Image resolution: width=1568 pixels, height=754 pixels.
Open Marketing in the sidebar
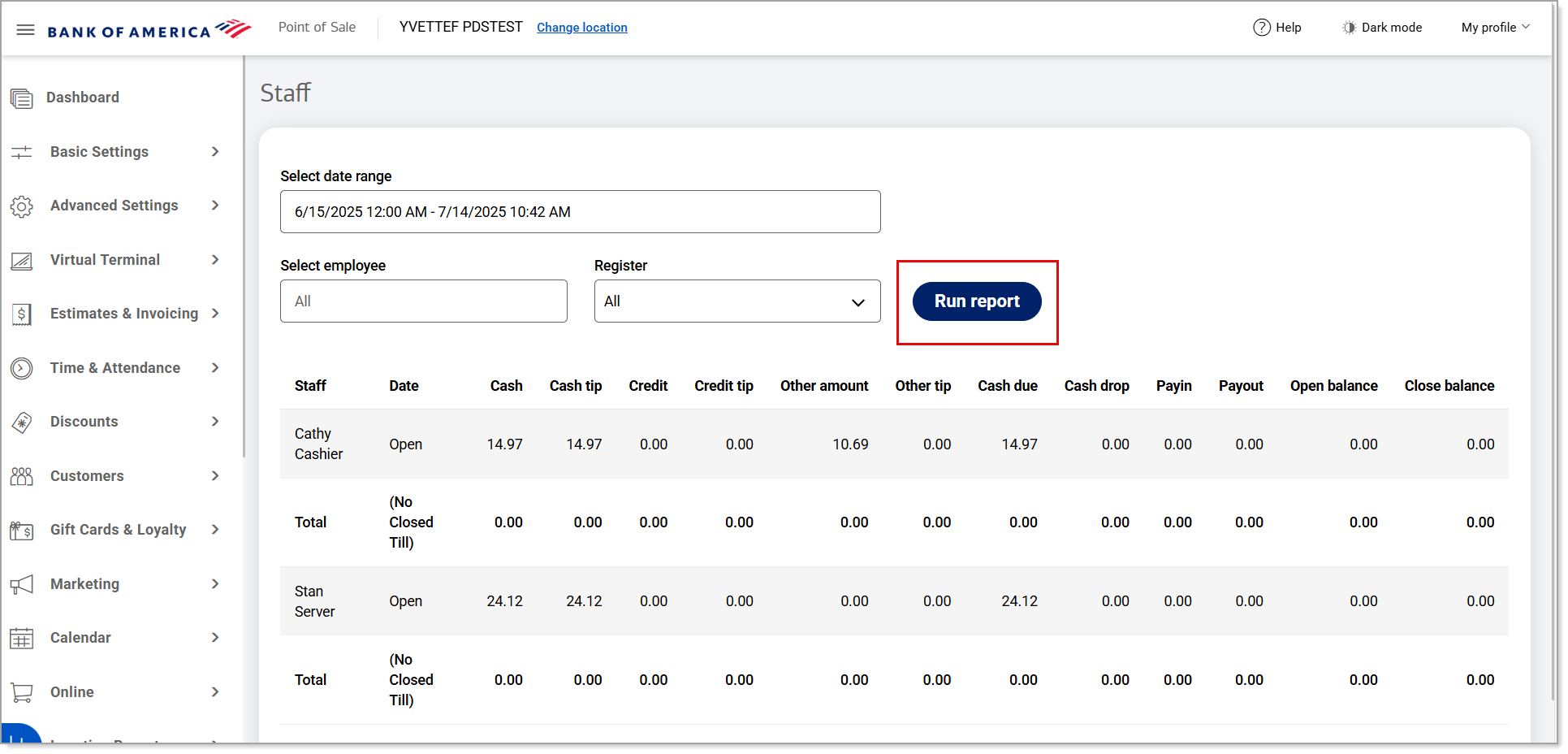84,584
